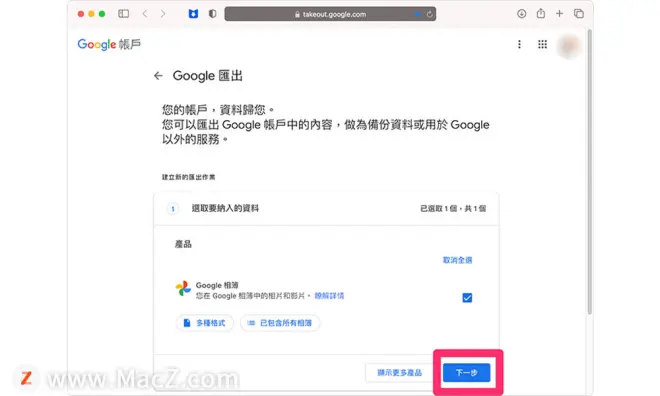This screenshot has height=396, width=660.
Task: Click the 多種格式 button
Action: click(x=205, y=323)
